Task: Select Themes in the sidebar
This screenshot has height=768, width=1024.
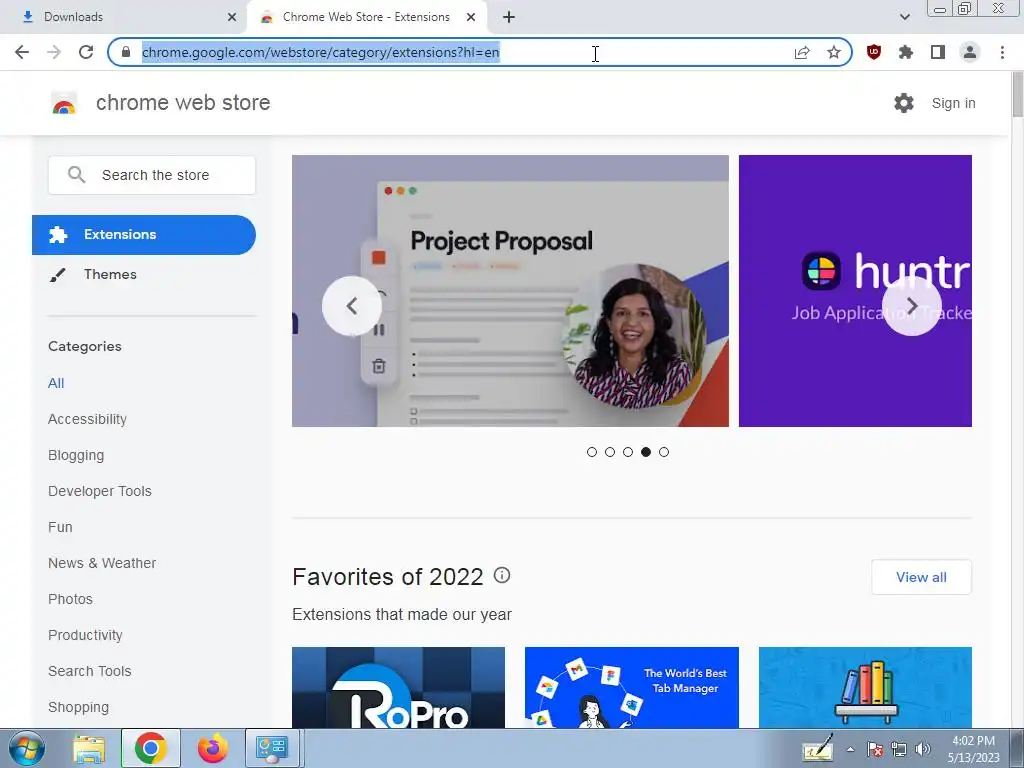Action: click(110, 274)
